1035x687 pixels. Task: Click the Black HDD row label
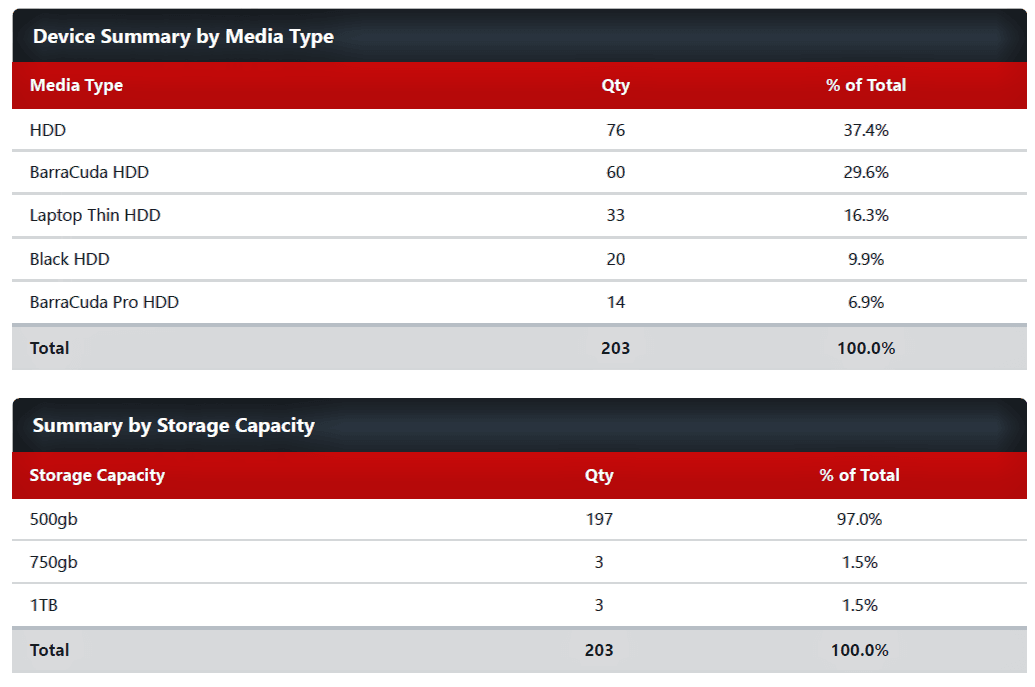click(69, 259)
